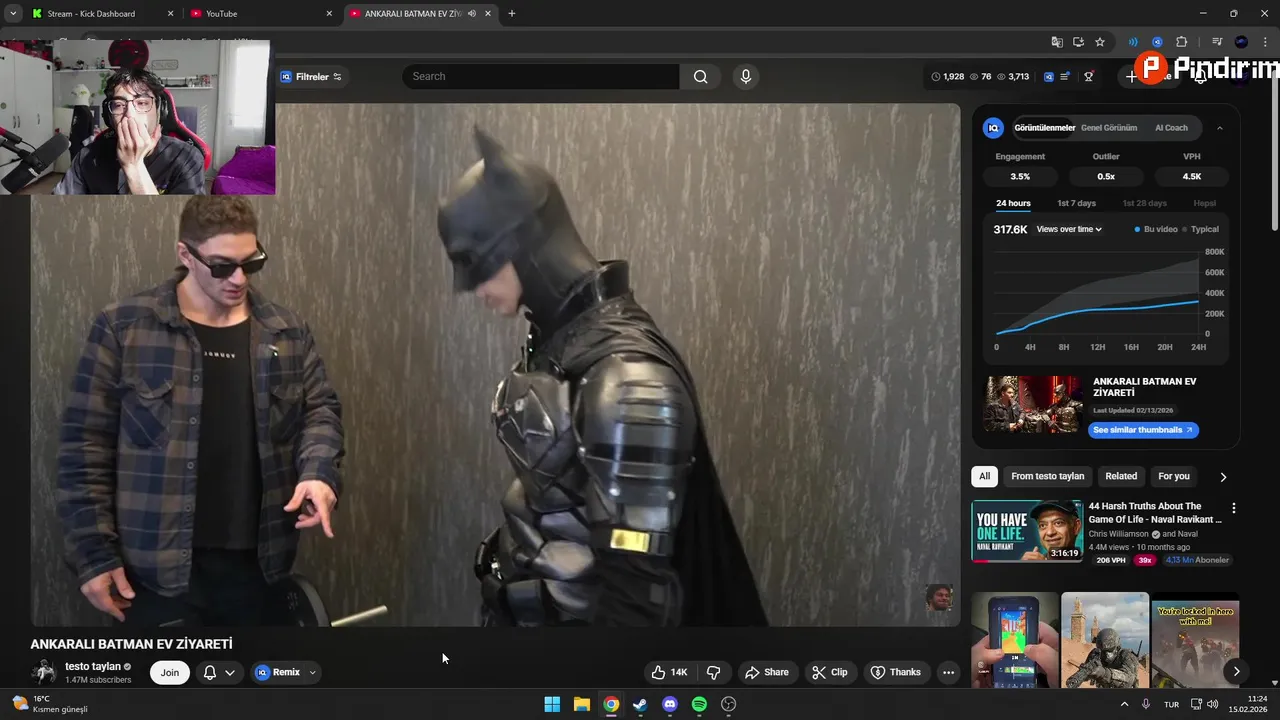Screen dimensions: 1280x720
Task: Click the blue sound-wave extension icon
Action: [x=1133, y=42]
